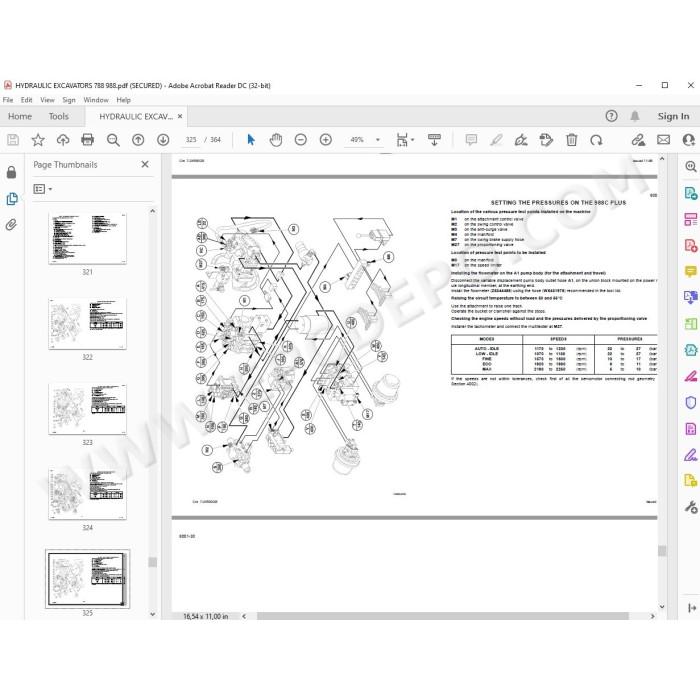Expand the thumbnail options menu
Image resolution: width=700 pixels, height=700 pixels.
coord(43,189)
